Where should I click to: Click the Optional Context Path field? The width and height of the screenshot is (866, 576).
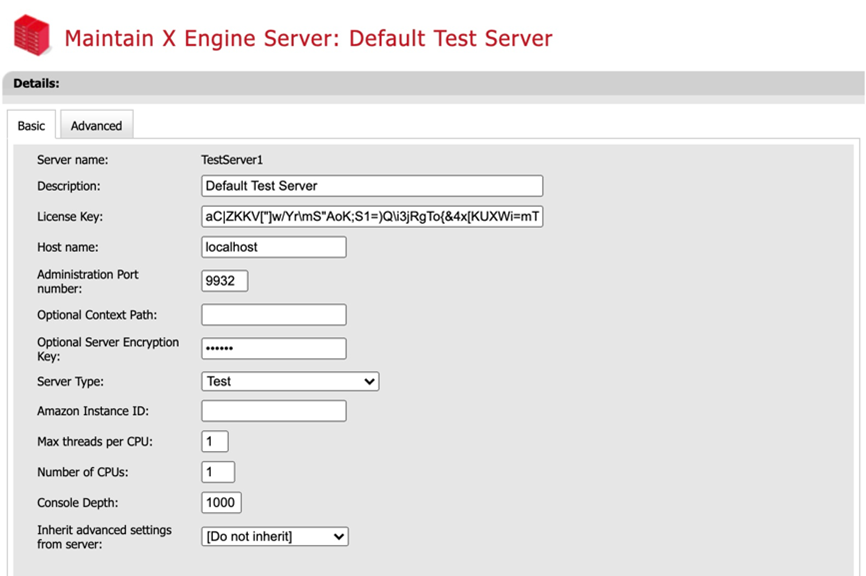coord(274,315)
